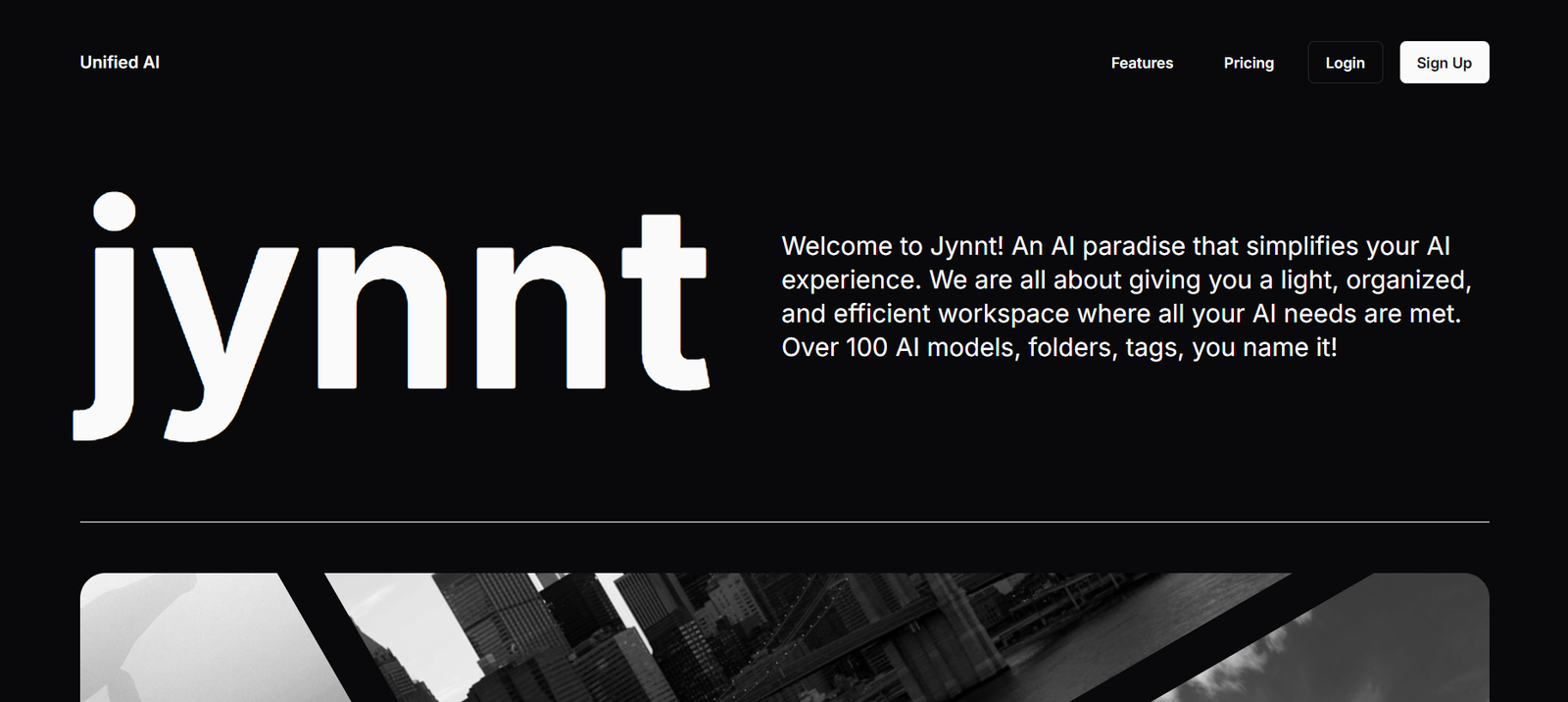
Task: Click the horizontal divider line
Action: pyautogui.click(x=784, y=522)
